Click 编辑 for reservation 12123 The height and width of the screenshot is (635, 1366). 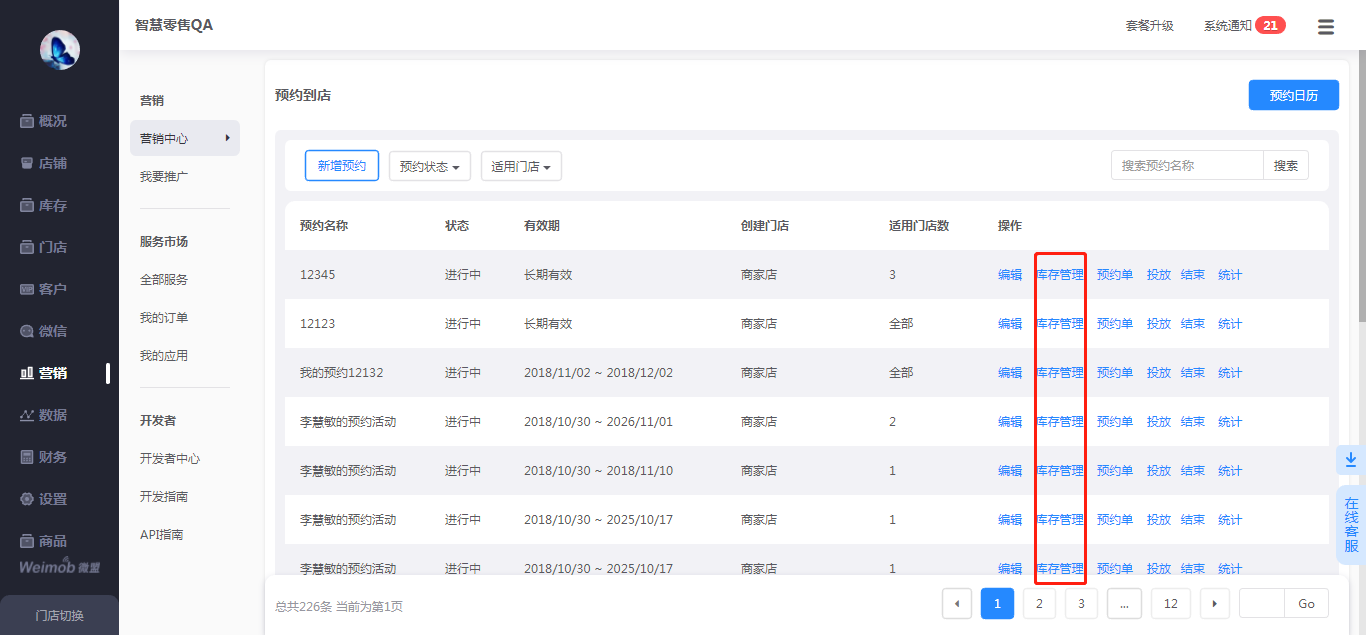(x=1010, y=324)
